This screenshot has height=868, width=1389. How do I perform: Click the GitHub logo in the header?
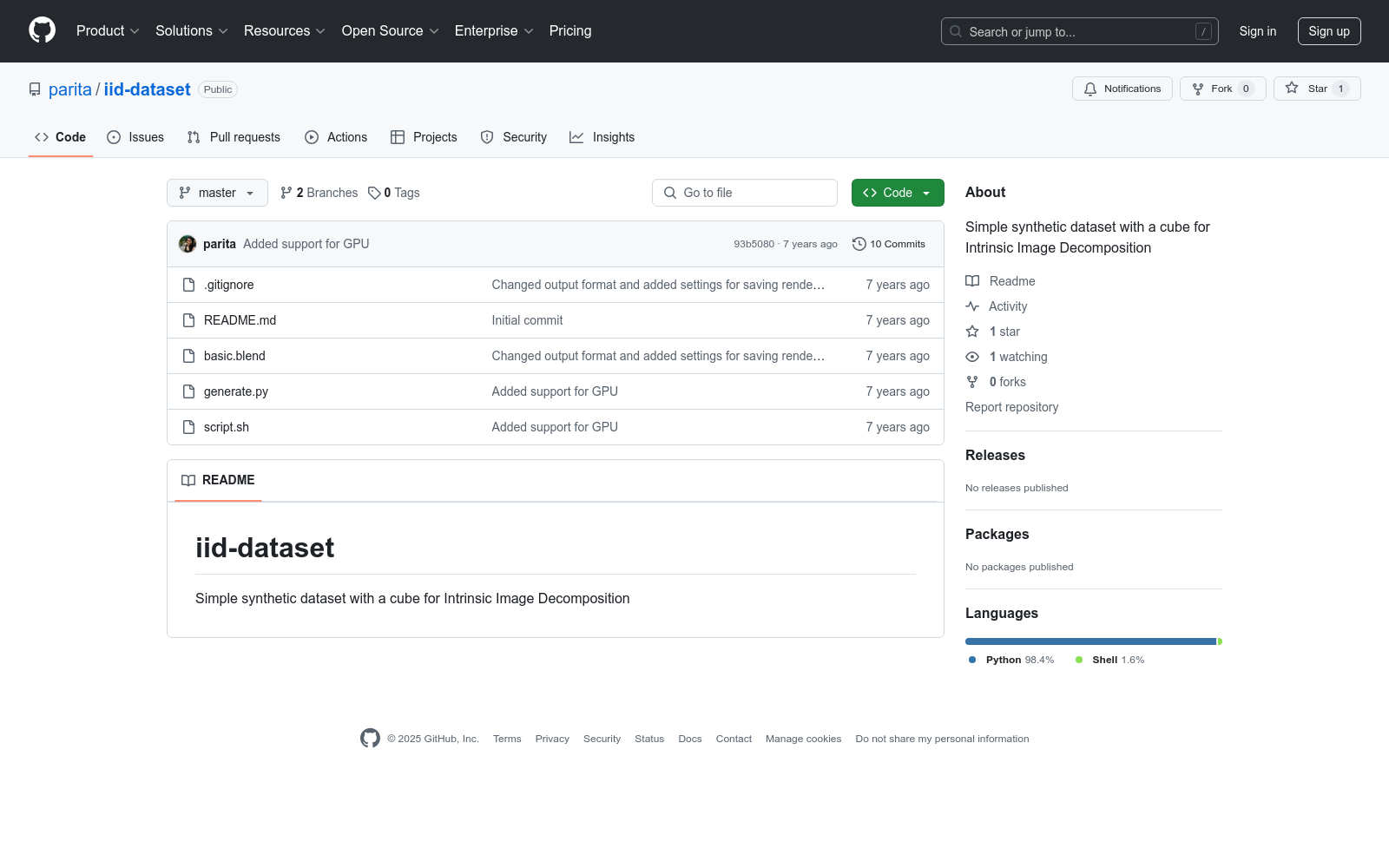42,30
